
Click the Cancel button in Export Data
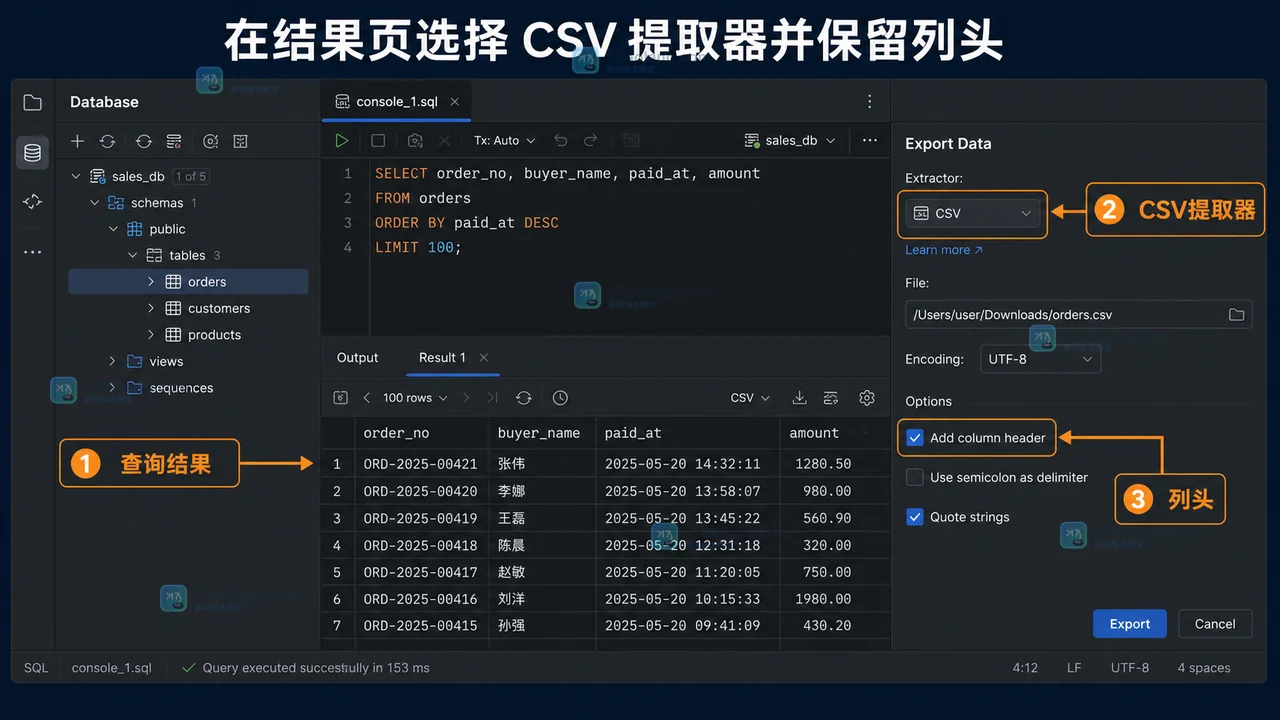[x=1215, y=624]
